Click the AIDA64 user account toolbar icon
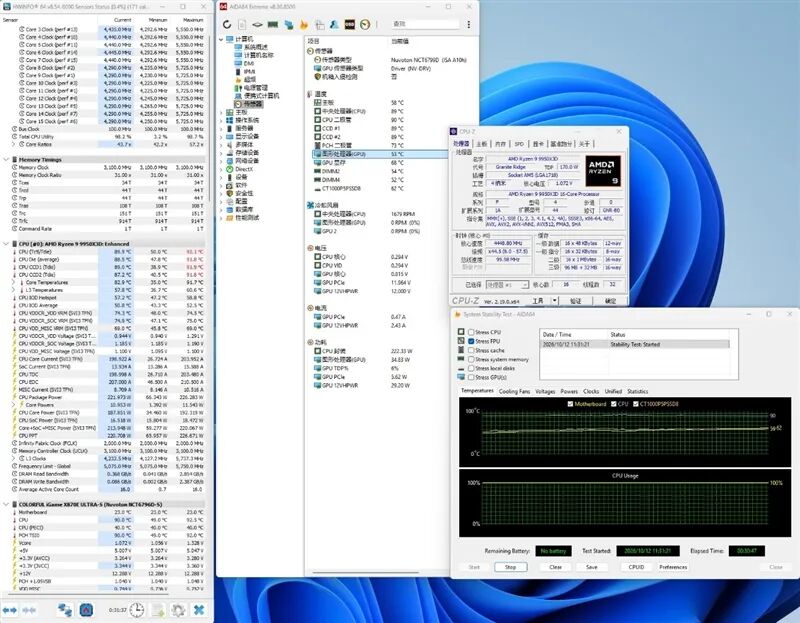 pos(335,24)
